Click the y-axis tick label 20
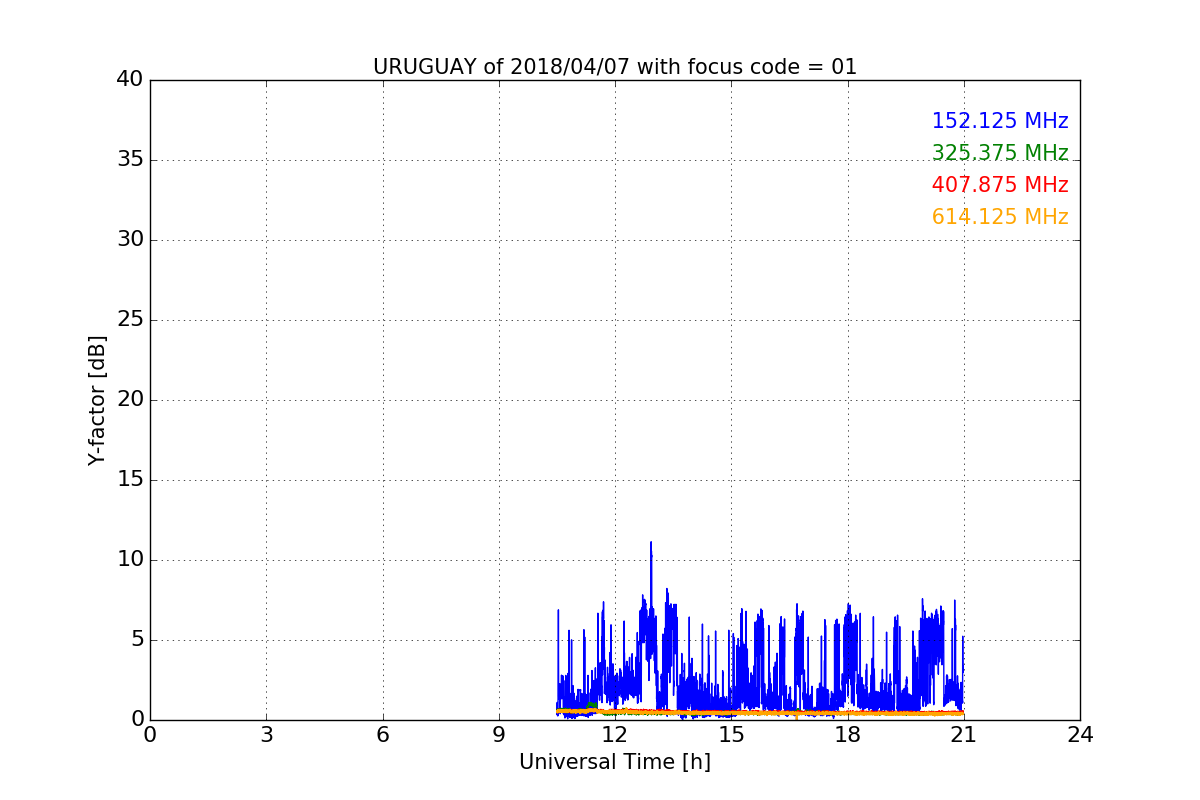 (x=130, y=400)
